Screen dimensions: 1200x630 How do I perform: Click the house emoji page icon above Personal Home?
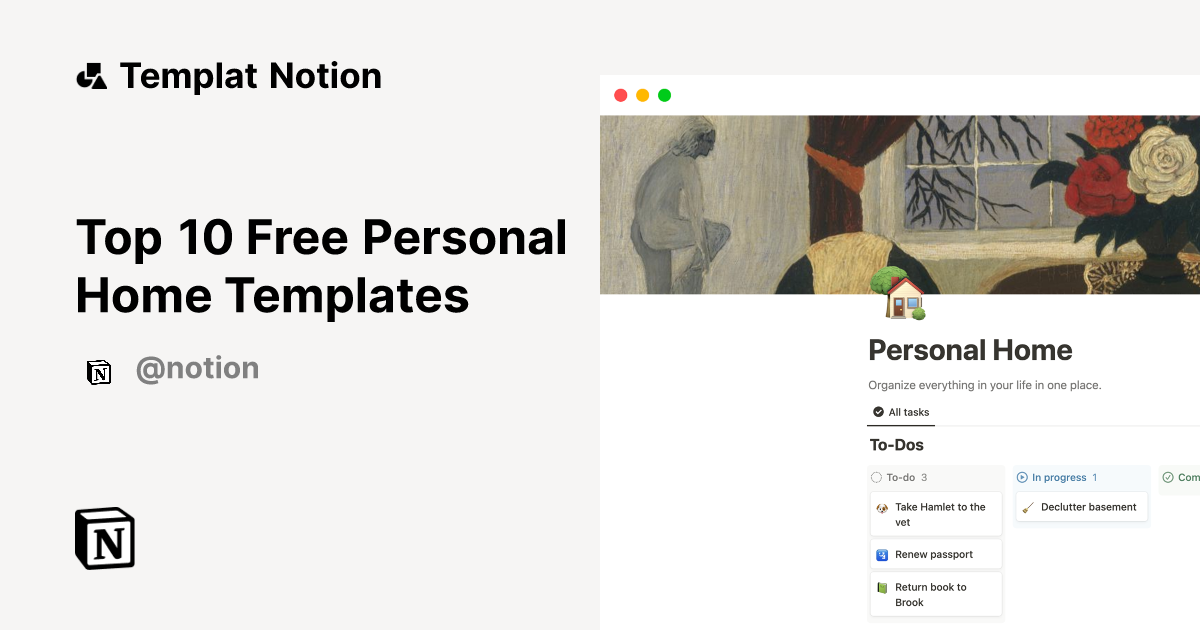pos(903,297)
